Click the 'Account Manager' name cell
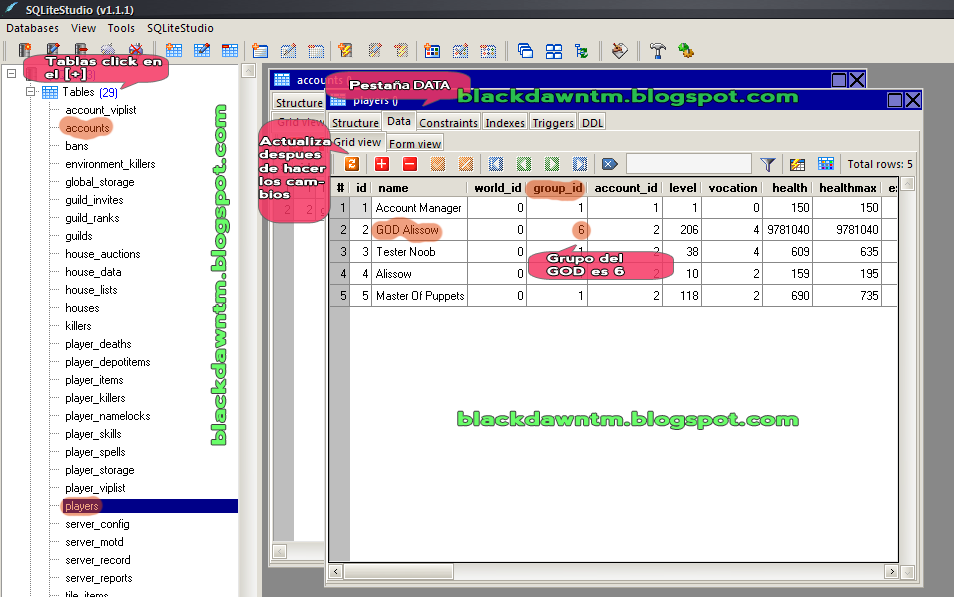This screenshot has width=954, height=597. tap(419, 208)
